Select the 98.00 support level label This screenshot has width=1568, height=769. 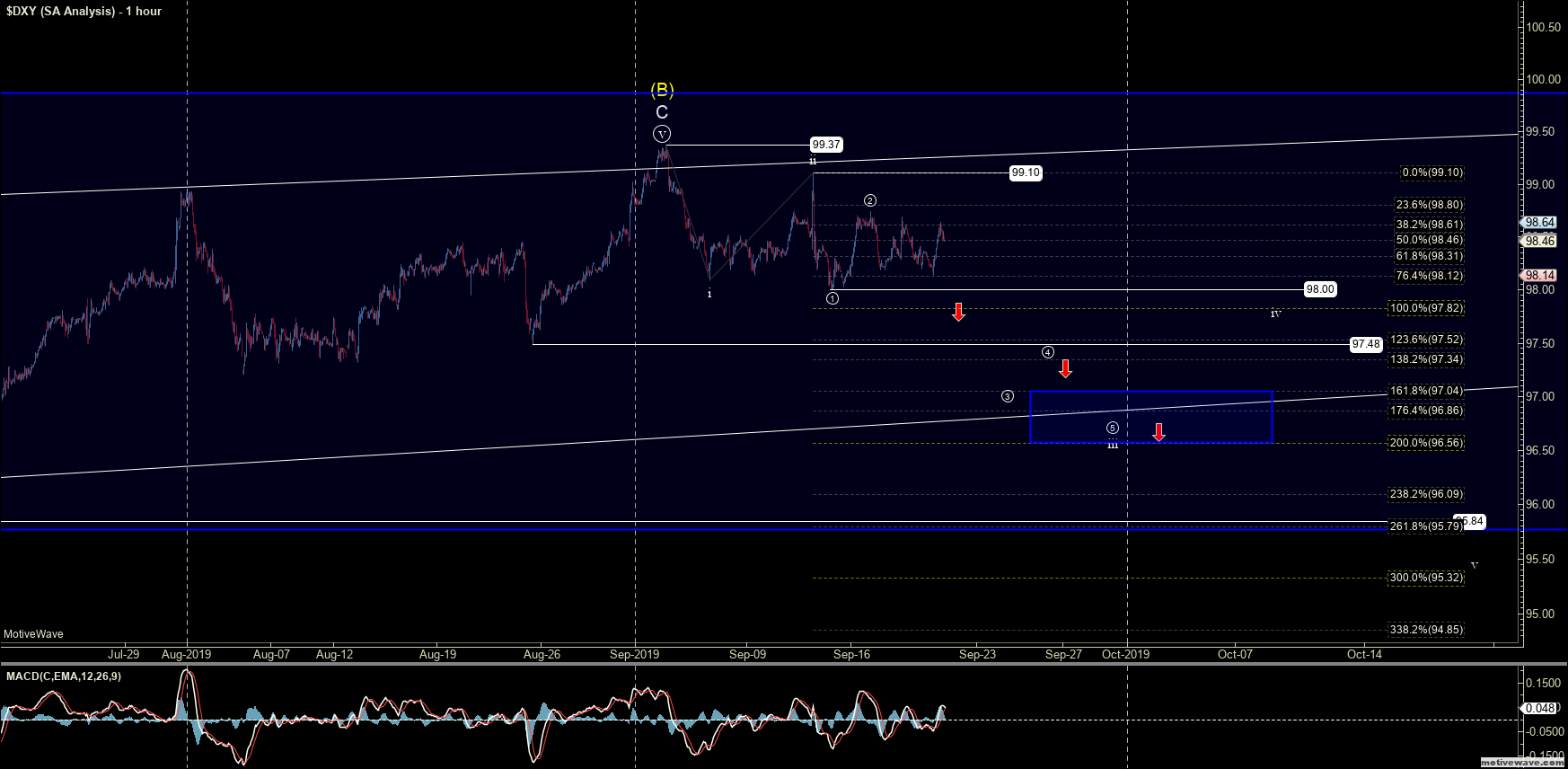[1320, 289]
